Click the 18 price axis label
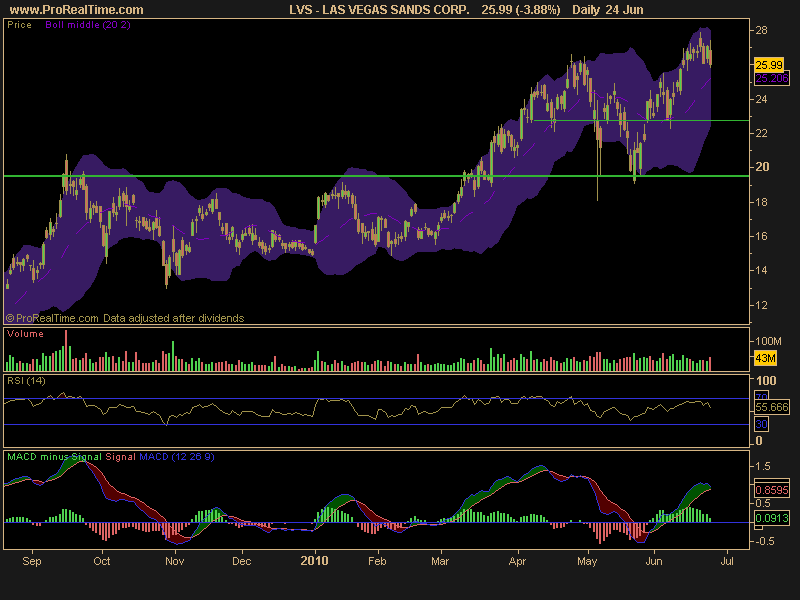The image size is (800, 600). click(x=761, y=202)
